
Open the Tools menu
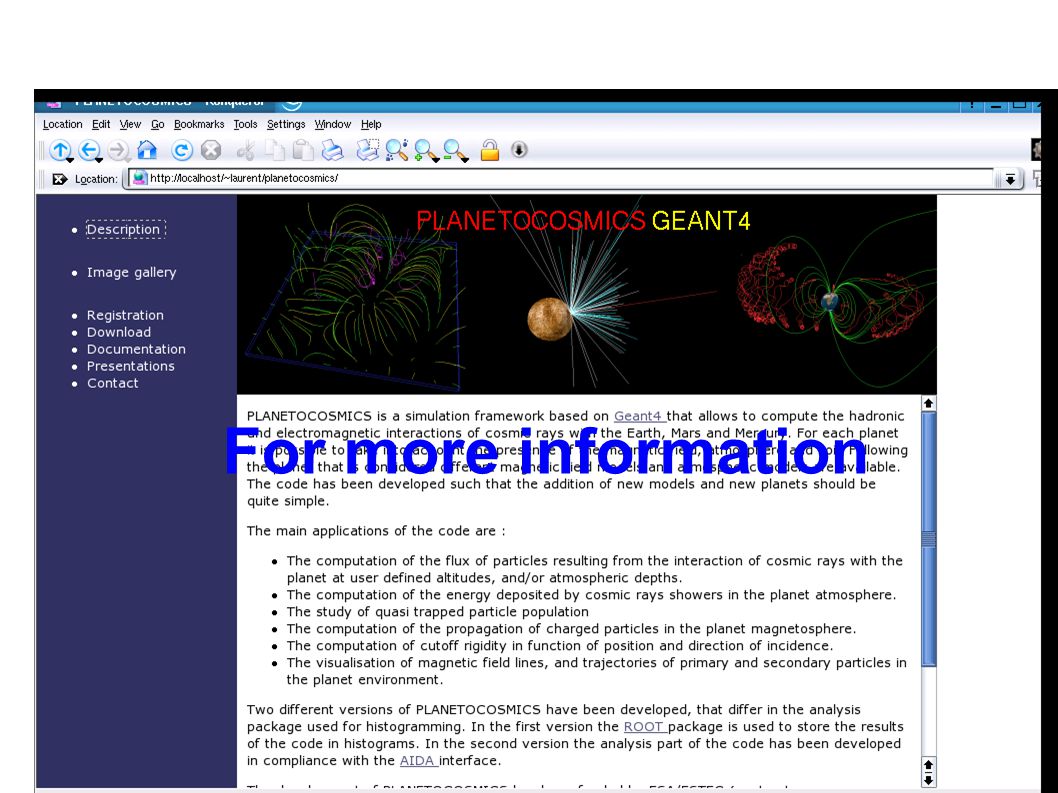(246, 124)
